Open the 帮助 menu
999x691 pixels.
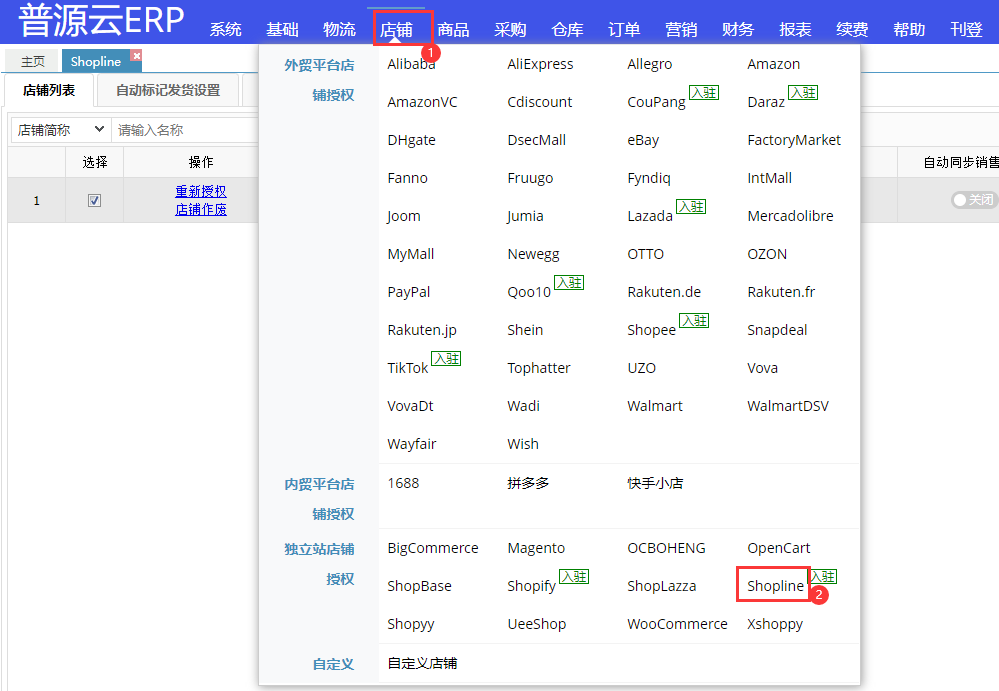tap(909, 29)
